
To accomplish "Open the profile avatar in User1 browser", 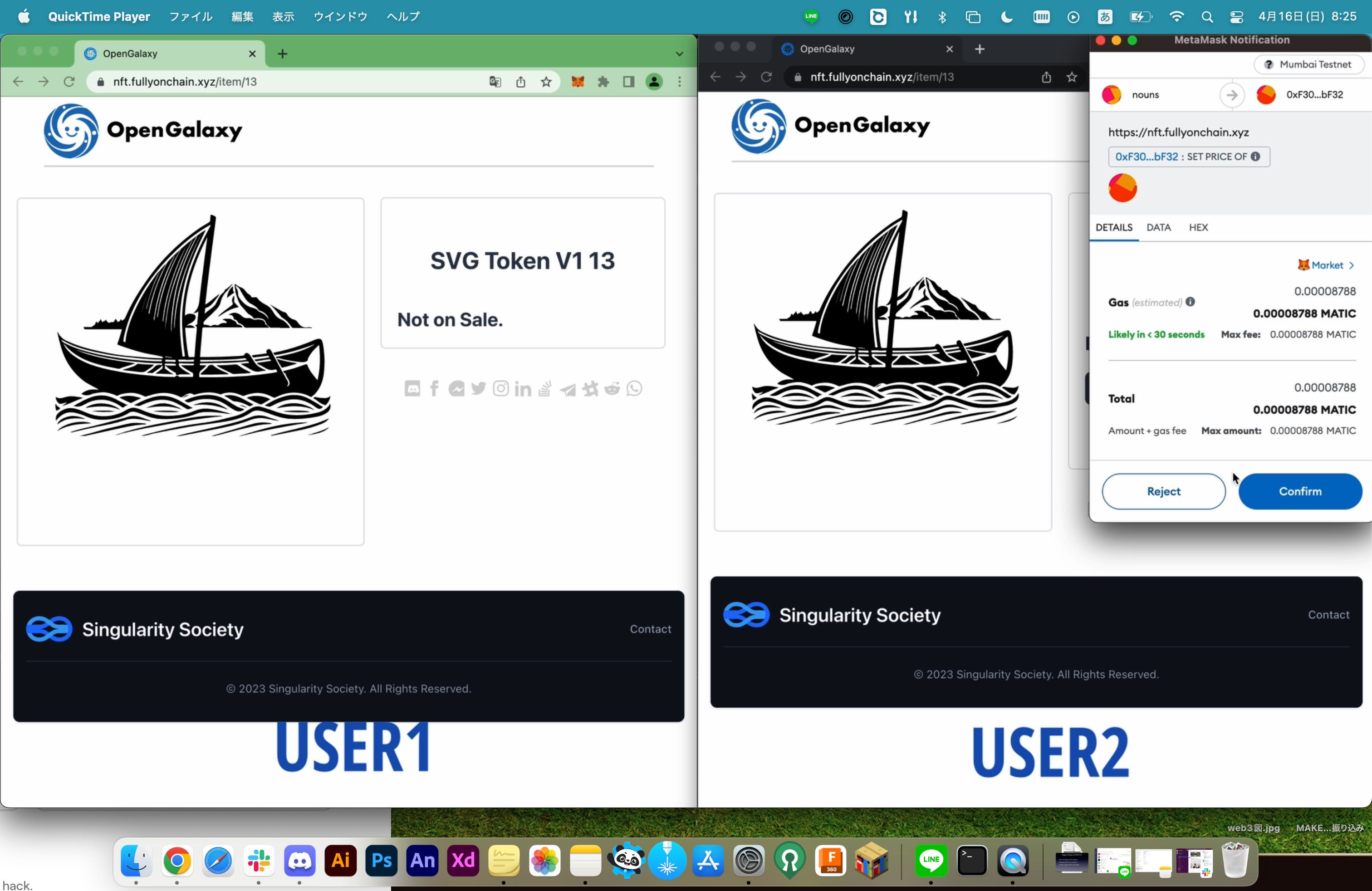I will (654, 82).
